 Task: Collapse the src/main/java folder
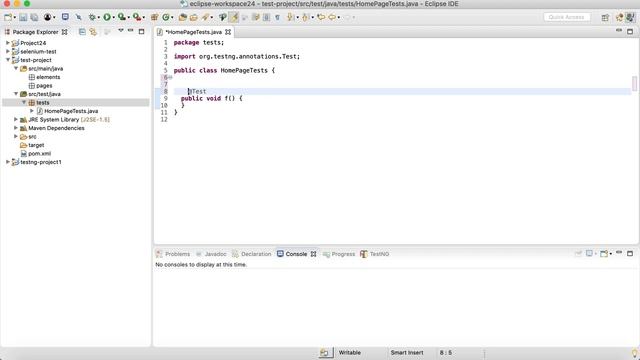16,69
